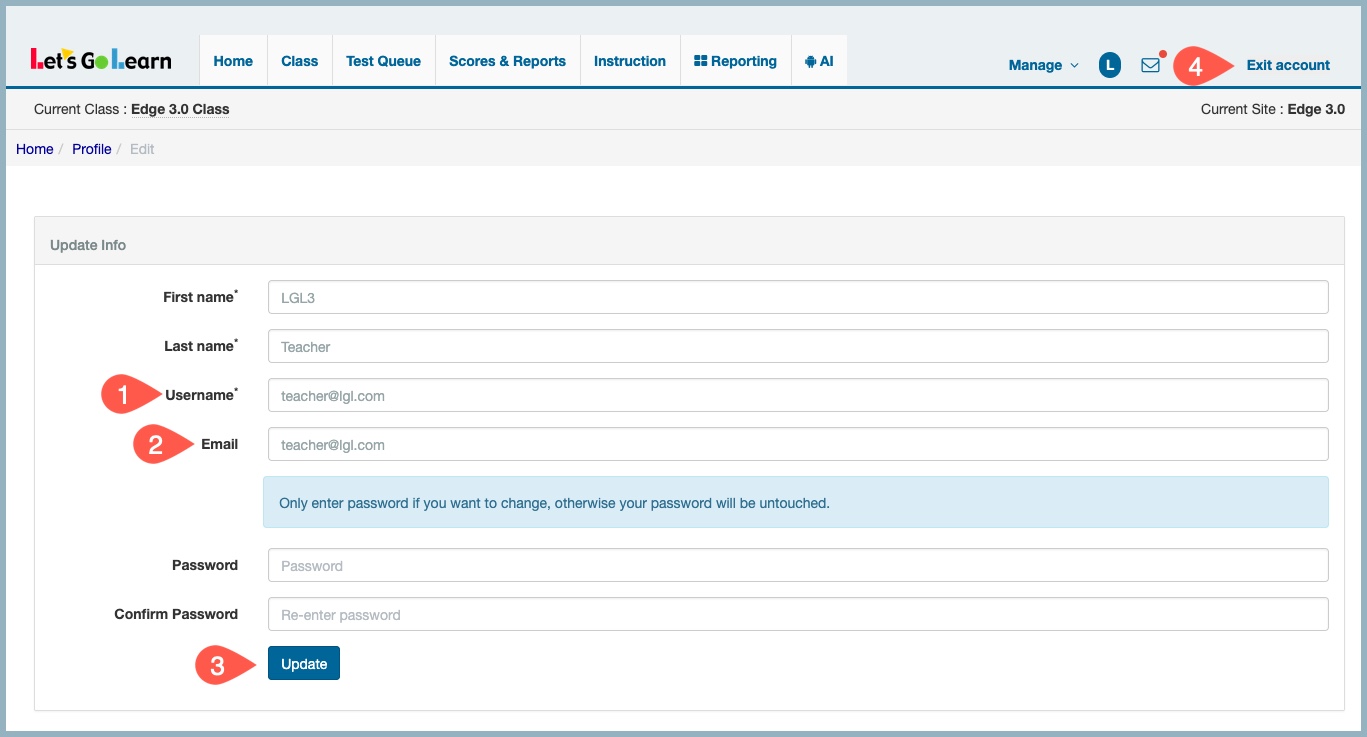Open Scores & Reports tab

click(x=507, y=61)
